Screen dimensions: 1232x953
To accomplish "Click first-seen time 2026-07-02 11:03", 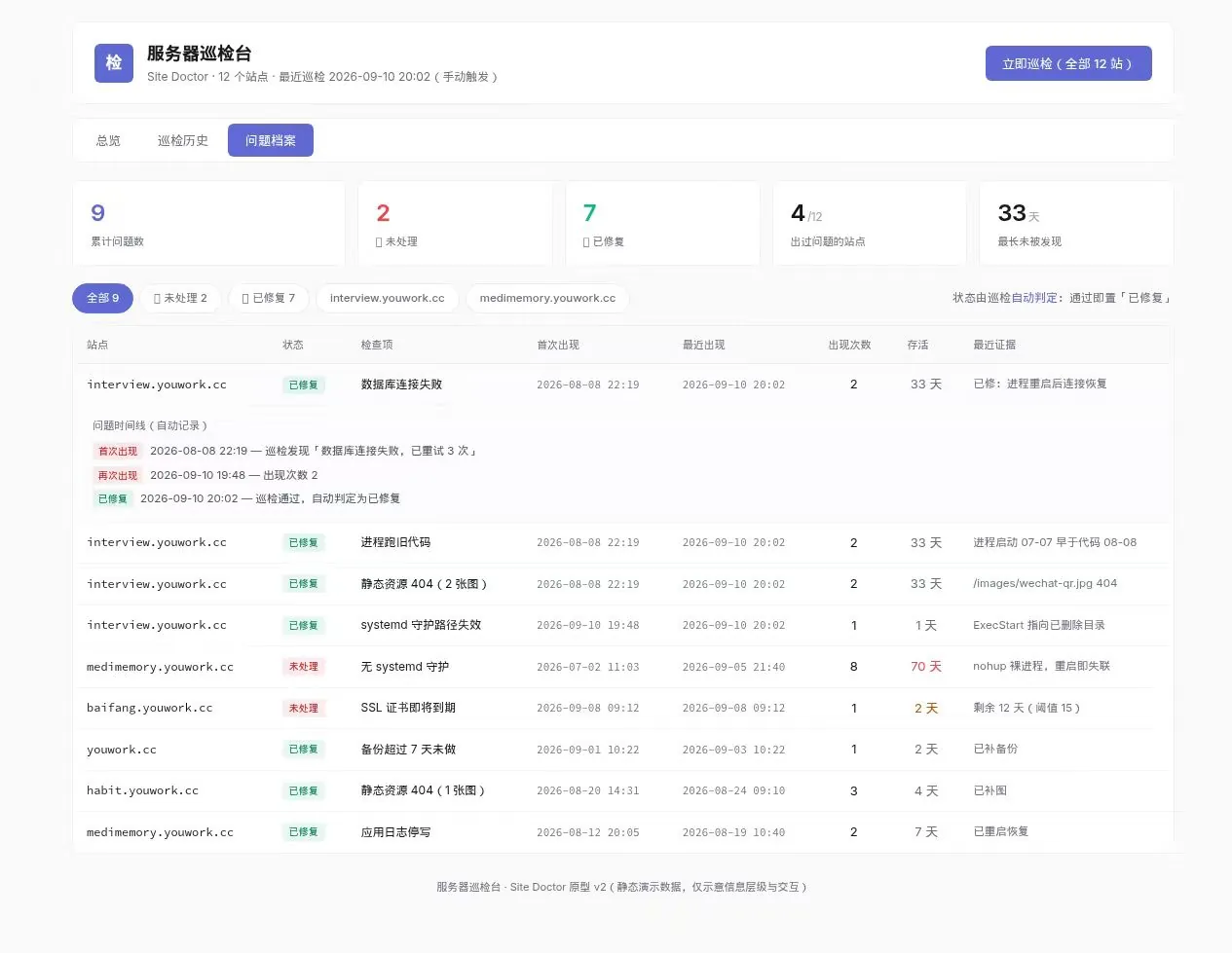I will pos(587,667).
